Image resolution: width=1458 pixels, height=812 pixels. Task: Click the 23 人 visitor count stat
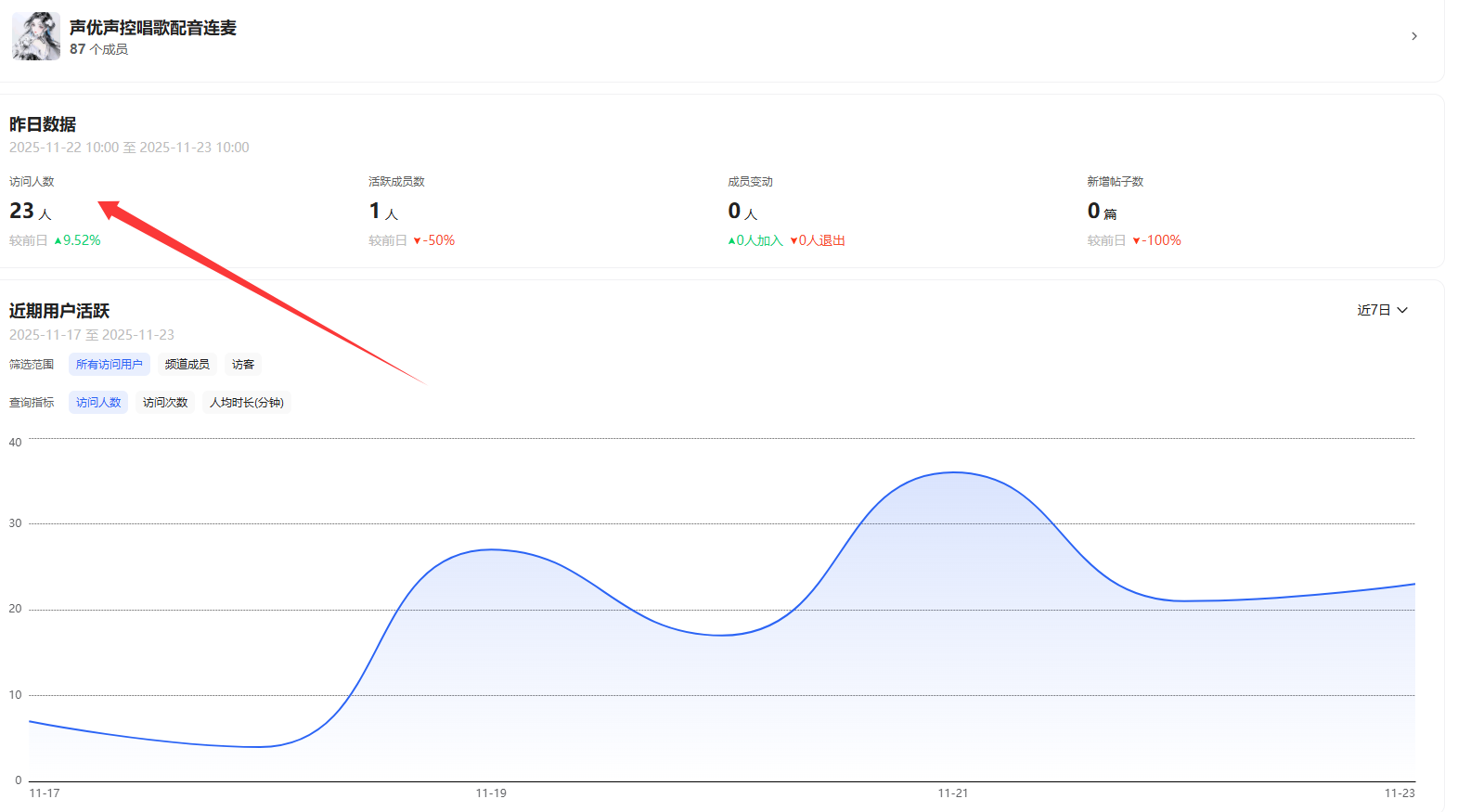(x=30, y=212)
